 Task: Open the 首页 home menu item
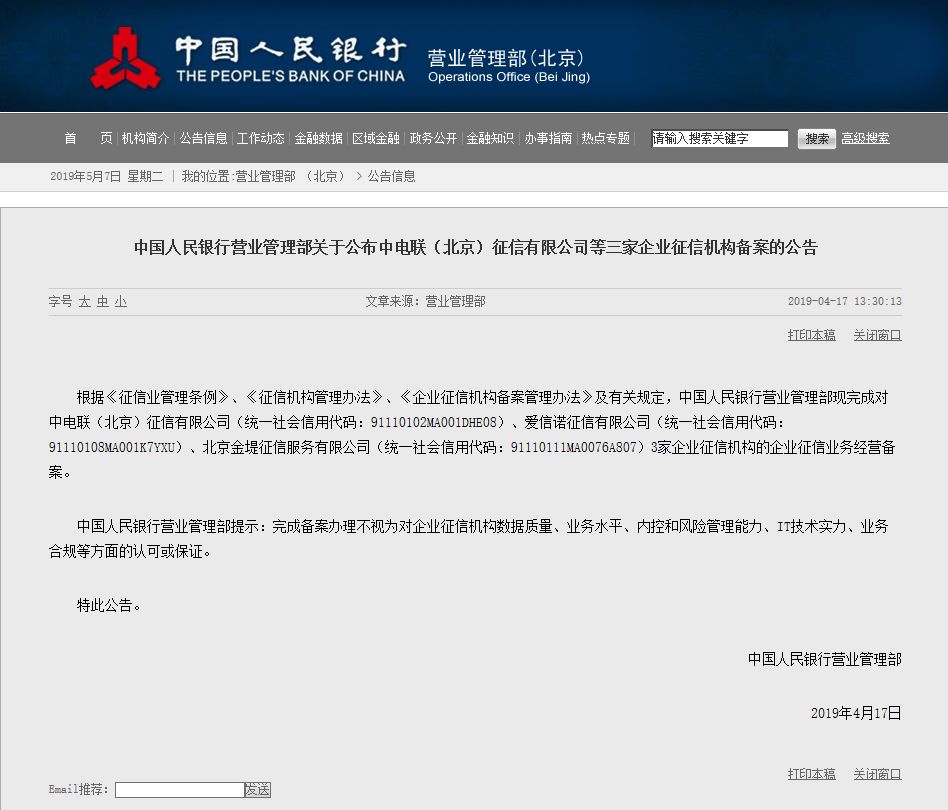tap(88, 138)
